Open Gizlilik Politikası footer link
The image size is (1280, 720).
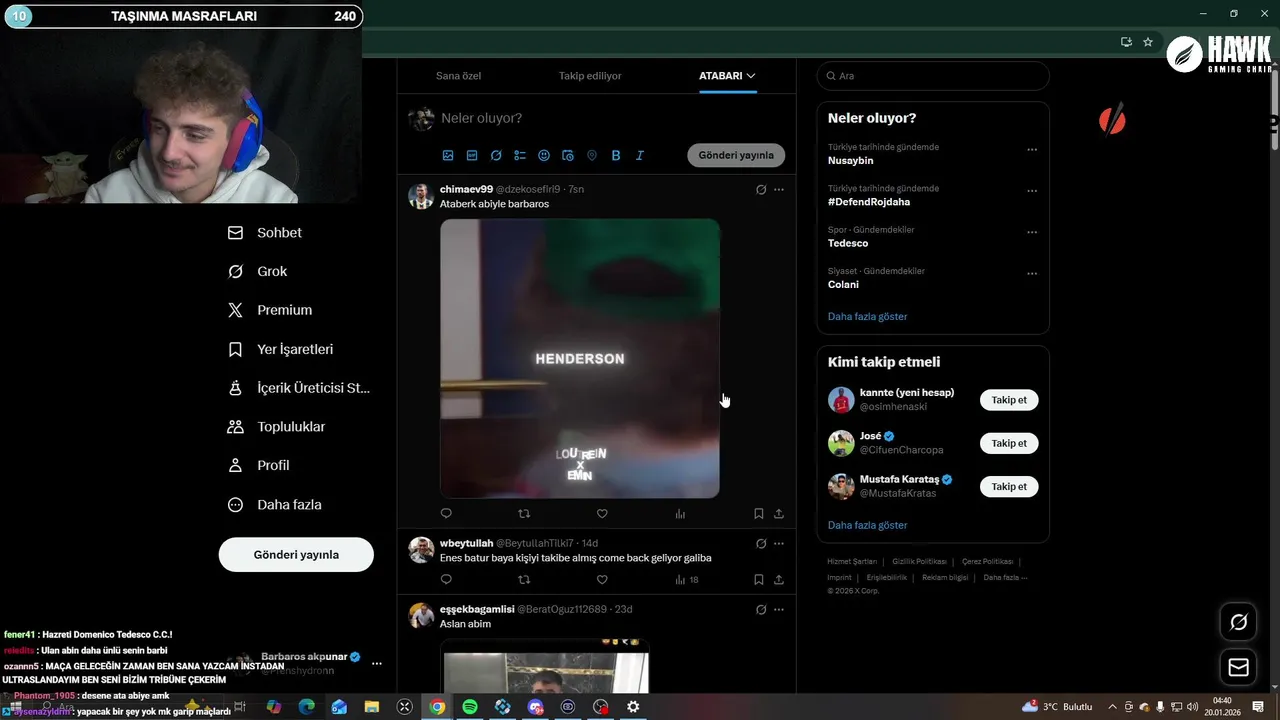pyautogui.click(x=919, y=562)
